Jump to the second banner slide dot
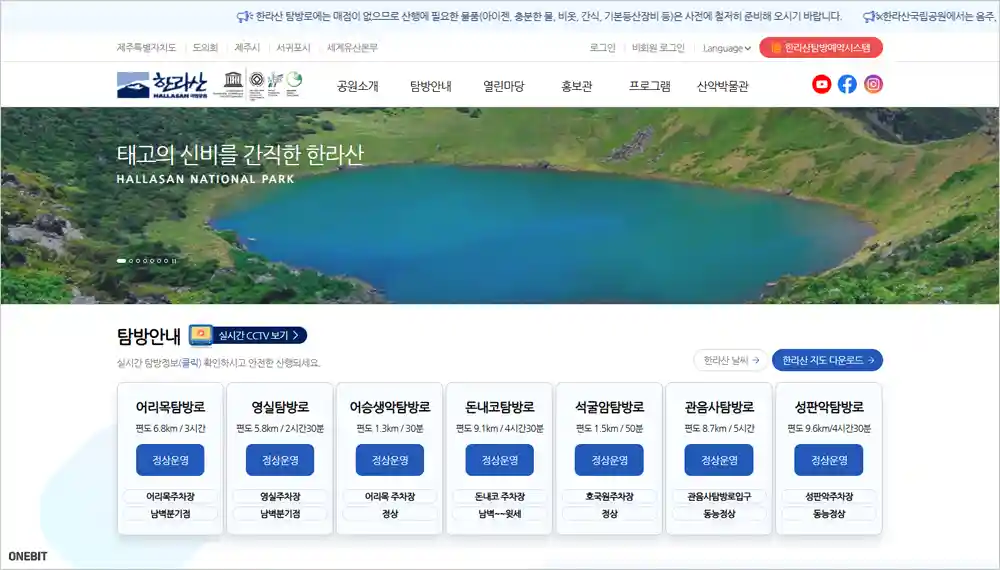Screen dimensions: 1000x570 (x=131, y=261)
